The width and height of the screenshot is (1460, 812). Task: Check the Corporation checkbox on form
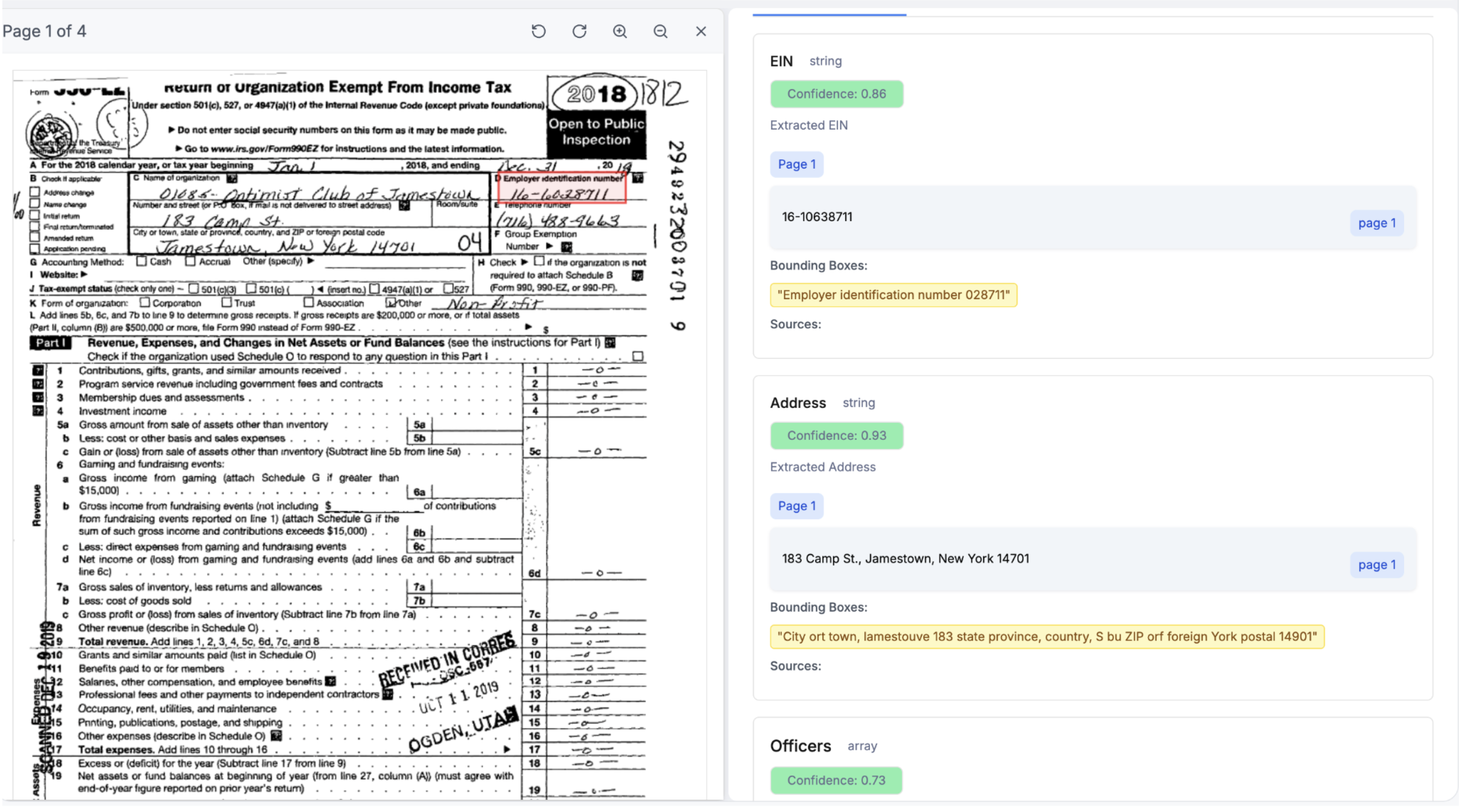[145, 303]
